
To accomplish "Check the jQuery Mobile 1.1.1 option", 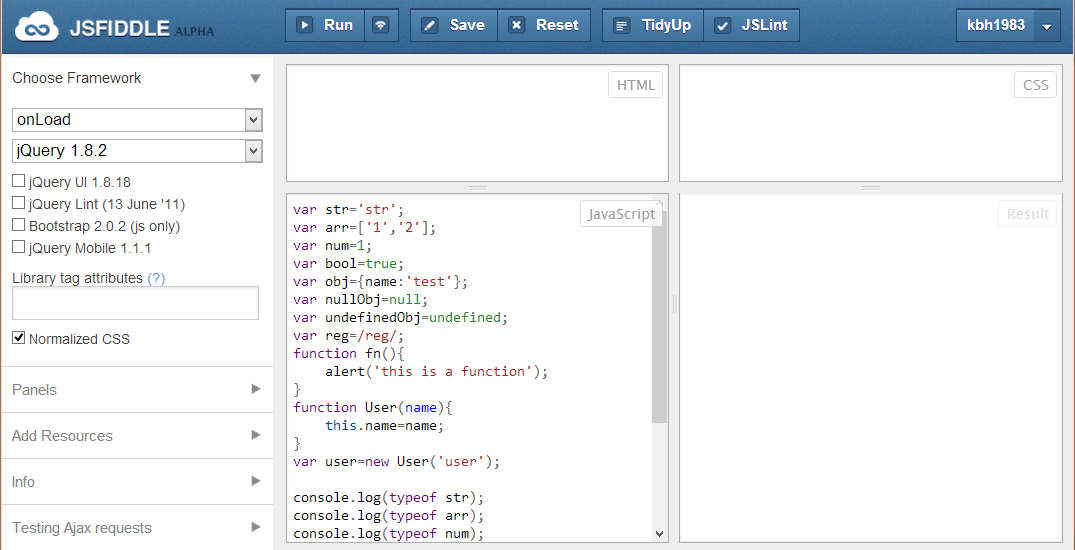I will 19,247.
